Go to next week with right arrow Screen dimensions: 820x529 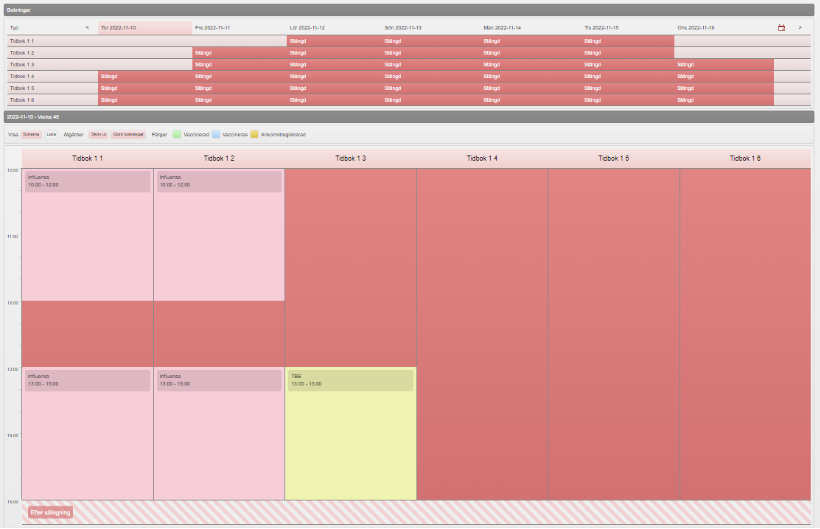click(799, 28)
